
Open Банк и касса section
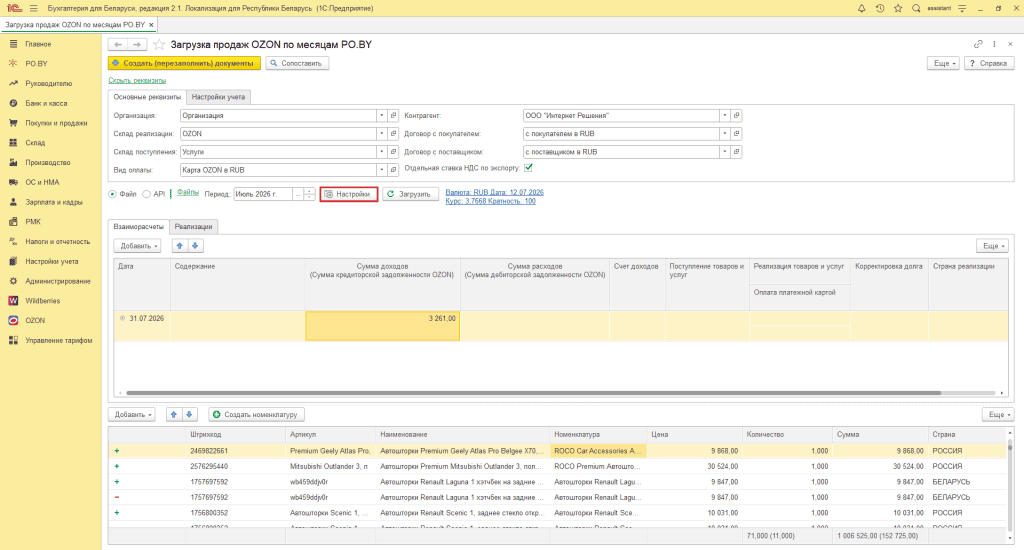[46, 103]
